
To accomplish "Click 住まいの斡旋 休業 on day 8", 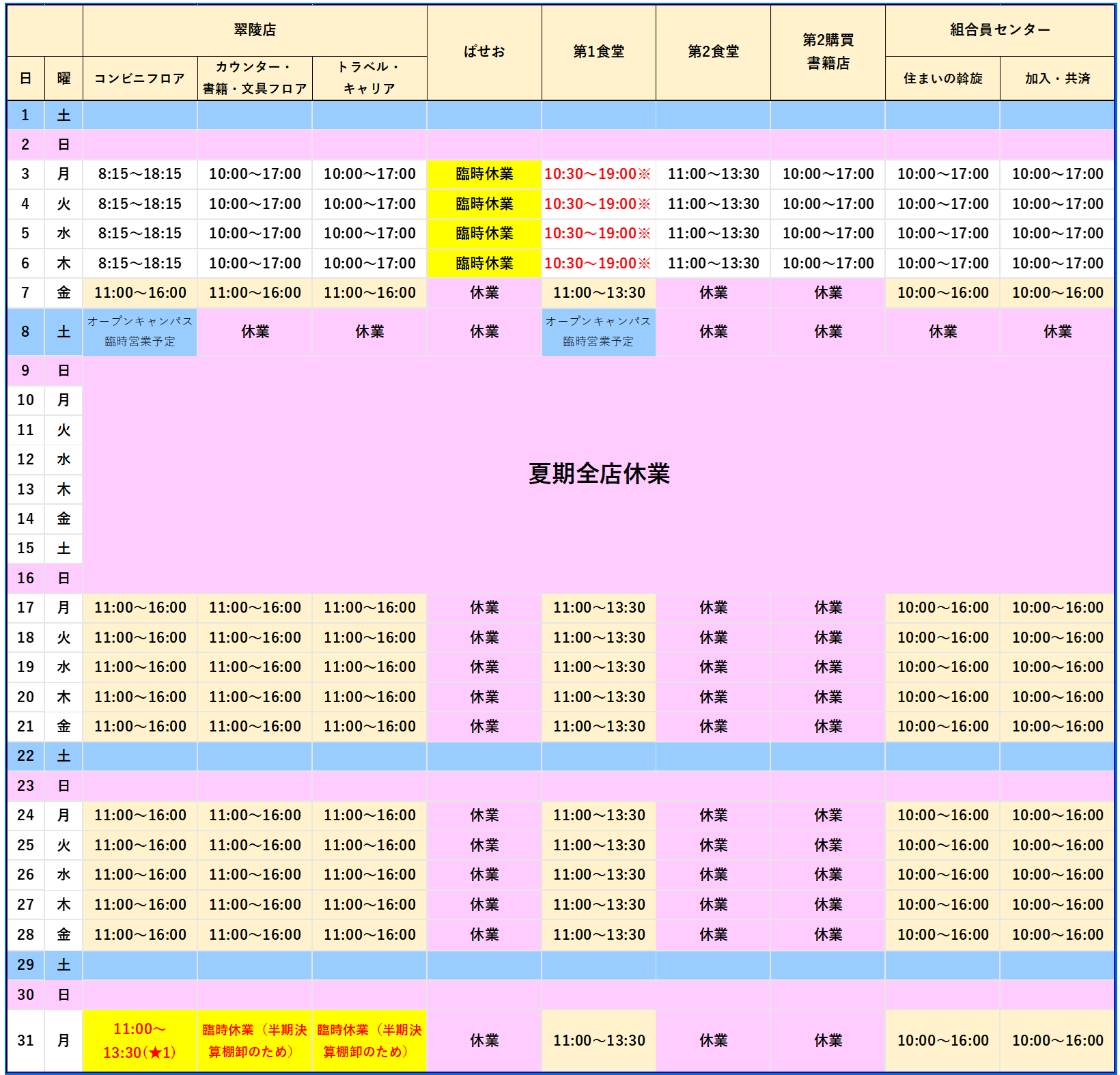I will point(943,332).
